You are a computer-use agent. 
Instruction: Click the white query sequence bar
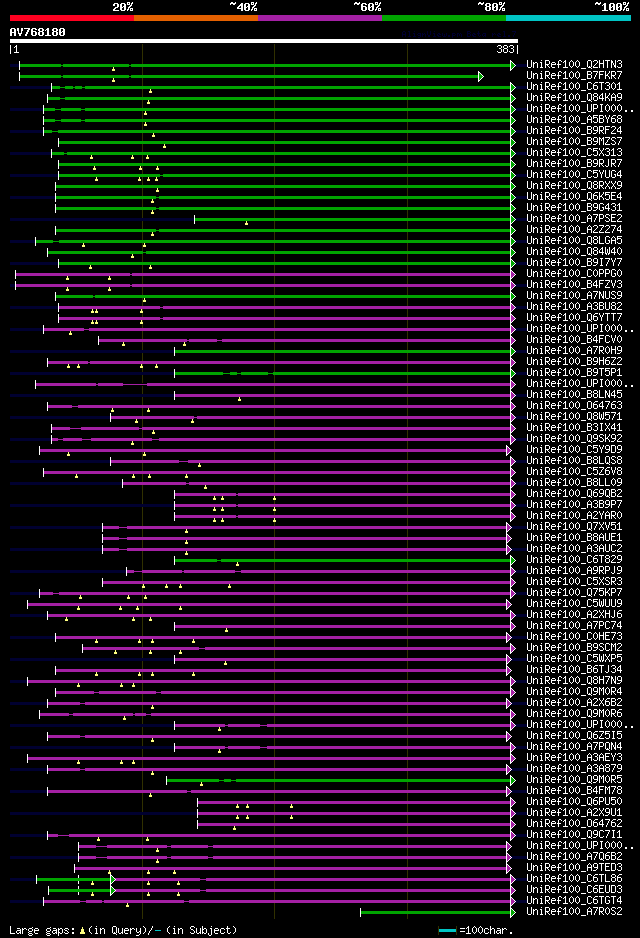coord(264,41)
